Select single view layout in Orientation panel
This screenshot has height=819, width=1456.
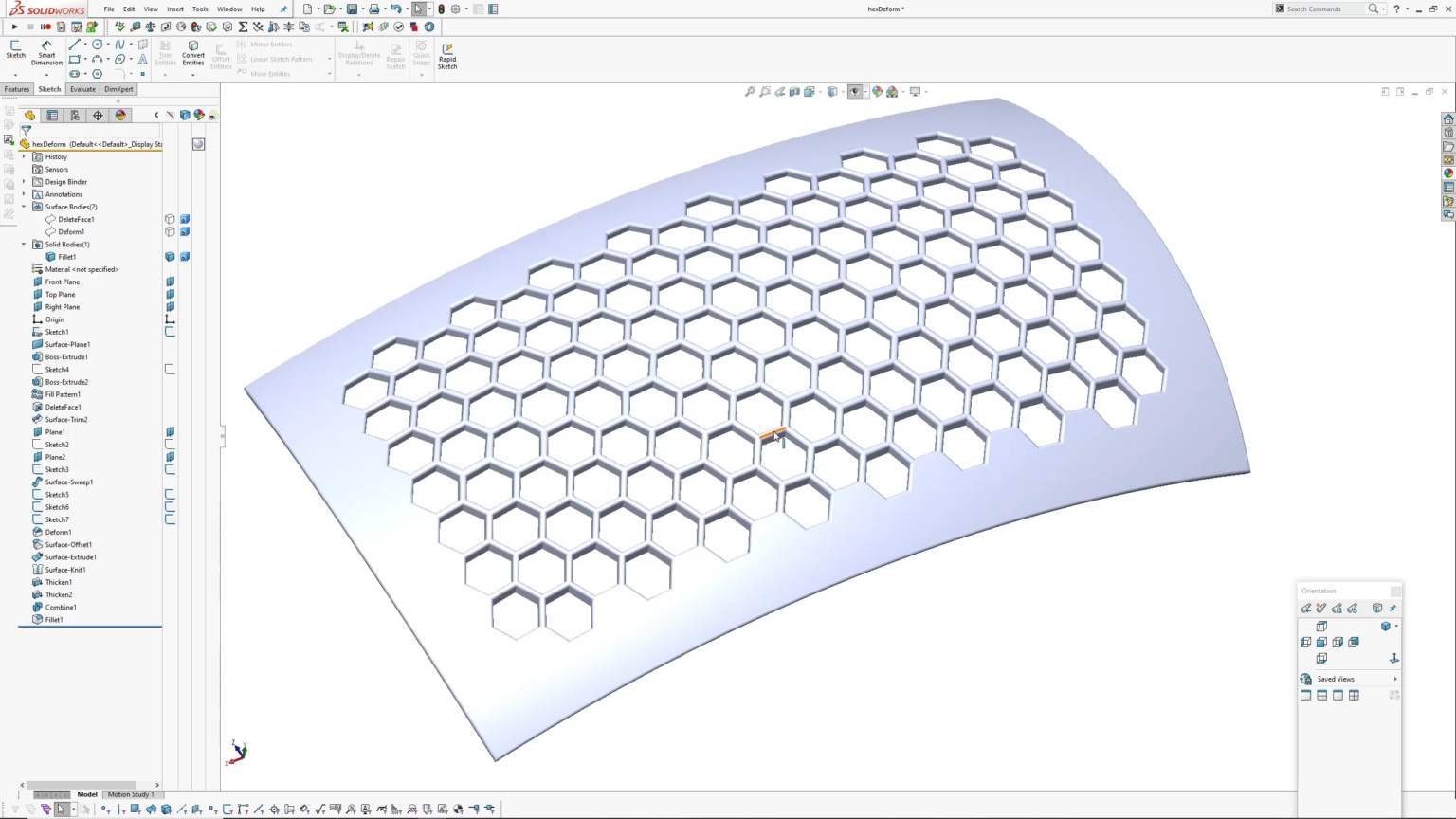(x=1306, y=695)
